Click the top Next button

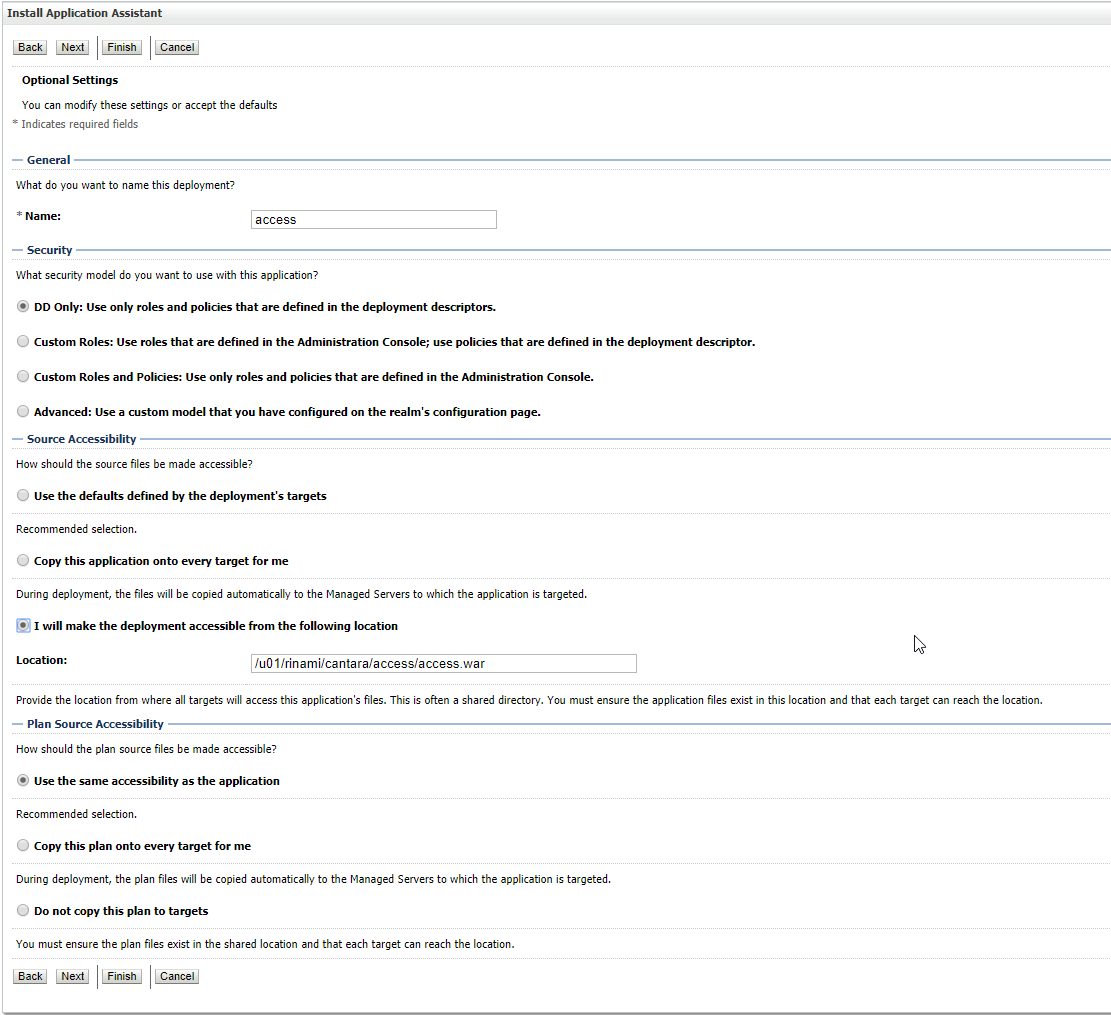(x=72, y=47)
